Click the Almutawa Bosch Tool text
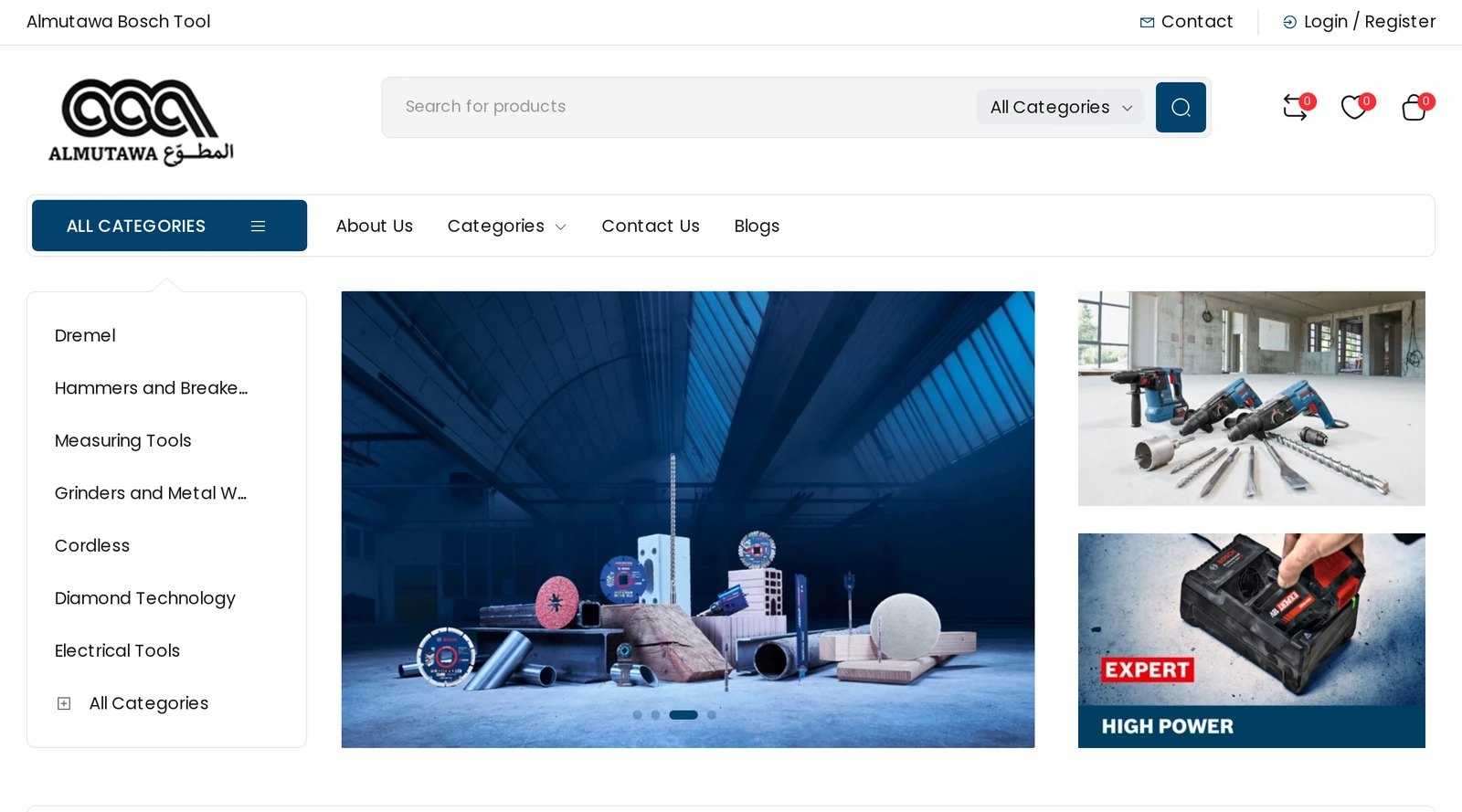 click(119, 21)
